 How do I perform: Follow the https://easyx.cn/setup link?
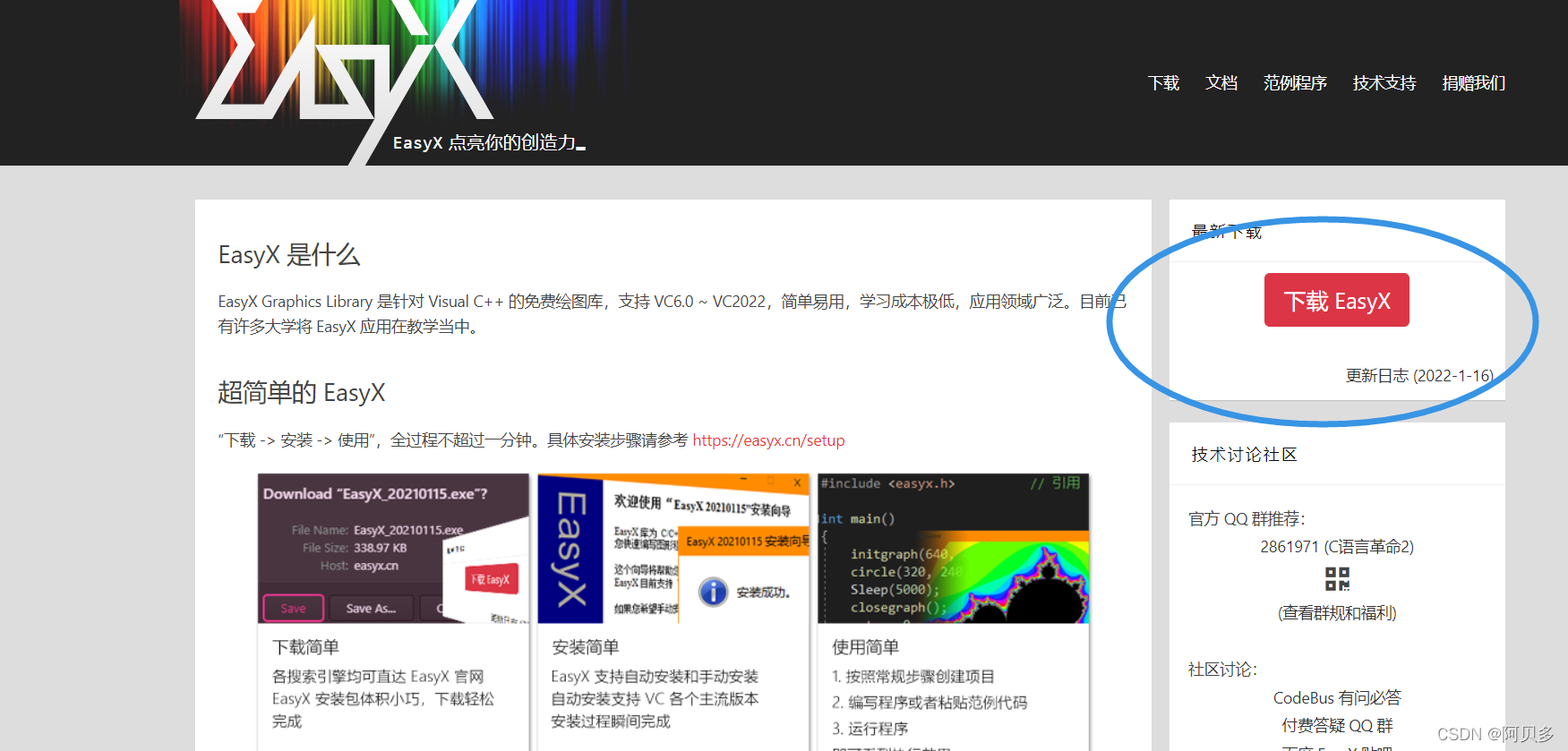[768, 440]
